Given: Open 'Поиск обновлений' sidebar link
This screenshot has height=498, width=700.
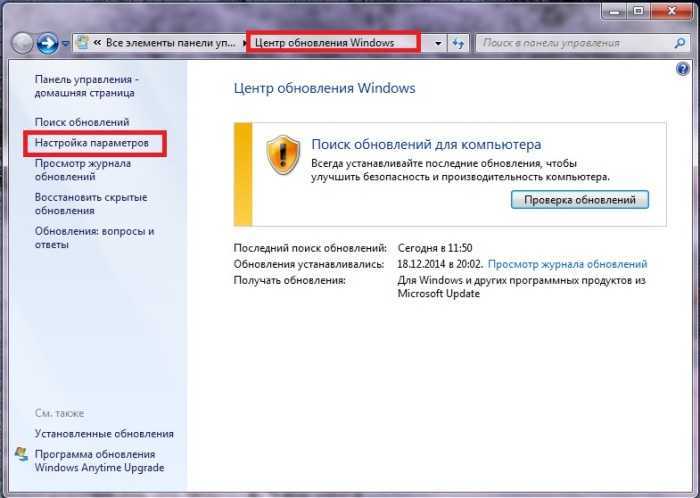Looking at the screenshot, I should (x=82, y=122).
